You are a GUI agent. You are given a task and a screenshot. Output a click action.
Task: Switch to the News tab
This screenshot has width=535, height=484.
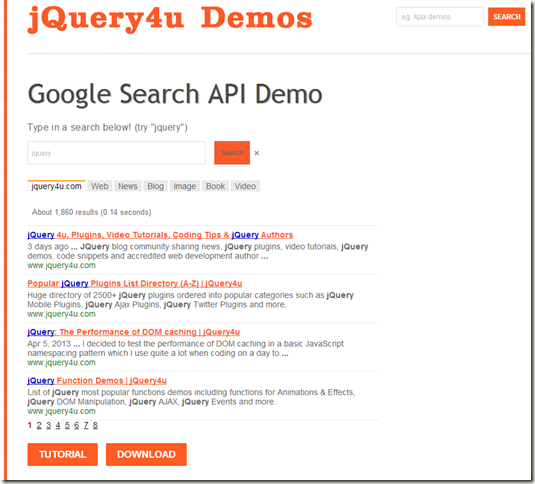pyautogui.click(x=128, y=186)
